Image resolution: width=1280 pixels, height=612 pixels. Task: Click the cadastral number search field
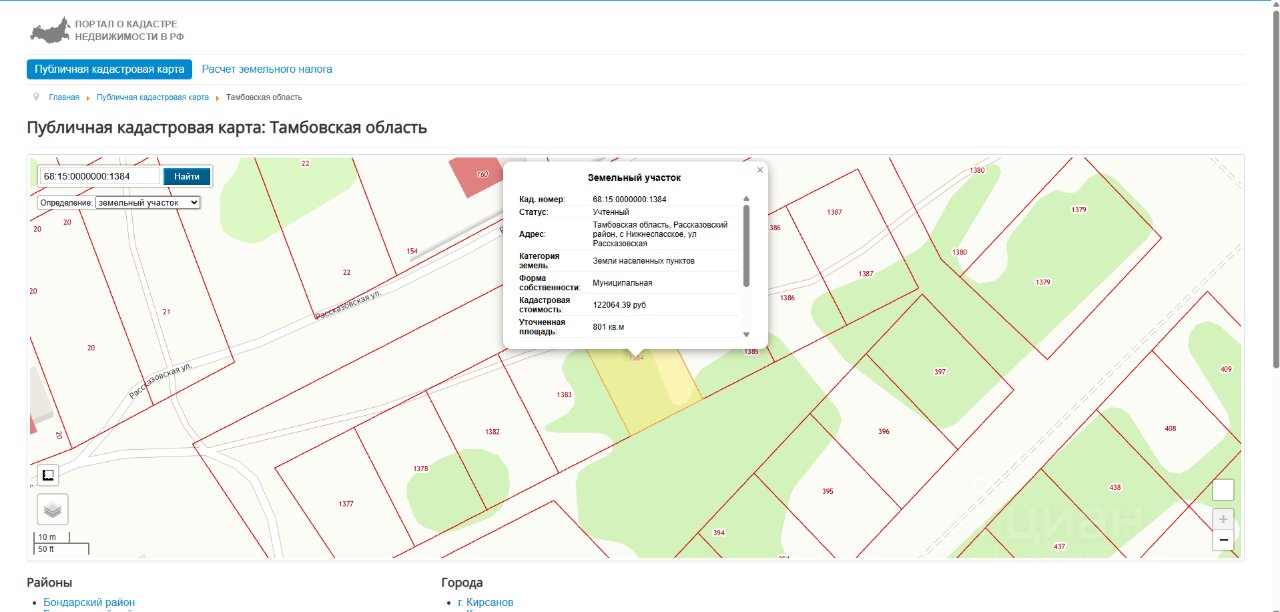(100, 176)
